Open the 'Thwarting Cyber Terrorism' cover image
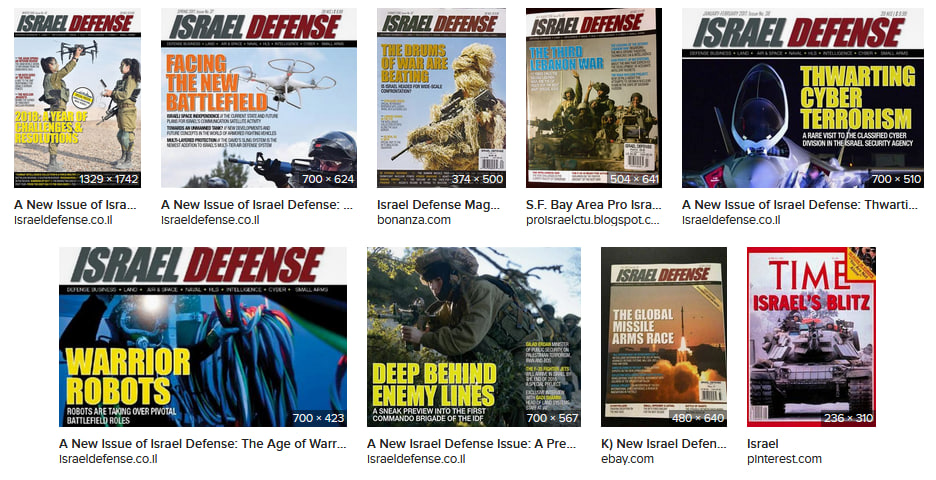Viewport: 936px width, 480px height. pos(802,98)
